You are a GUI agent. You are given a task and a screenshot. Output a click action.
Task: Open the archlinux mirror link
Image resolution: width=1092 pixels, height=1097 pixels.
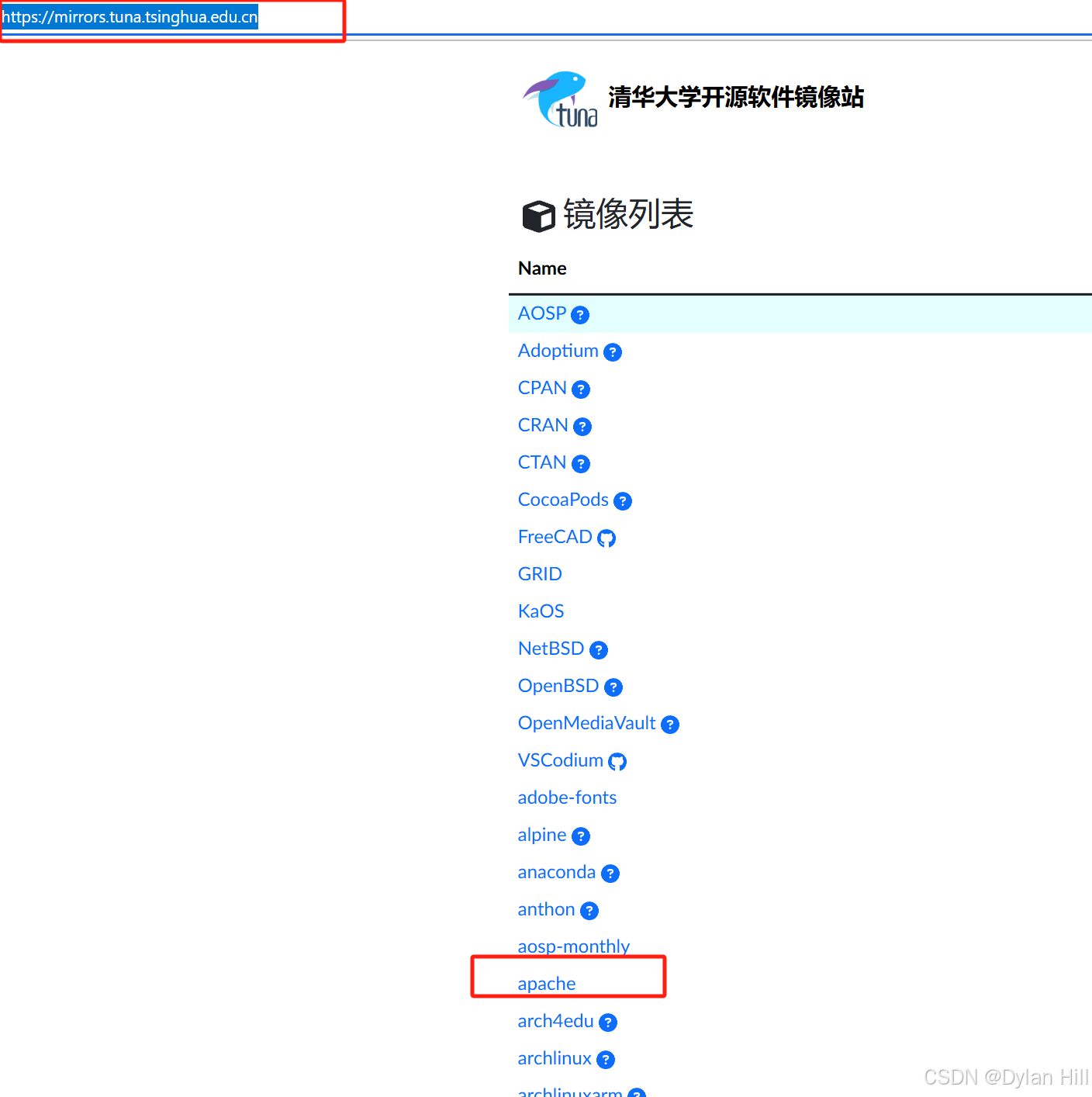pyautogui.click(x=555, y=1058)
